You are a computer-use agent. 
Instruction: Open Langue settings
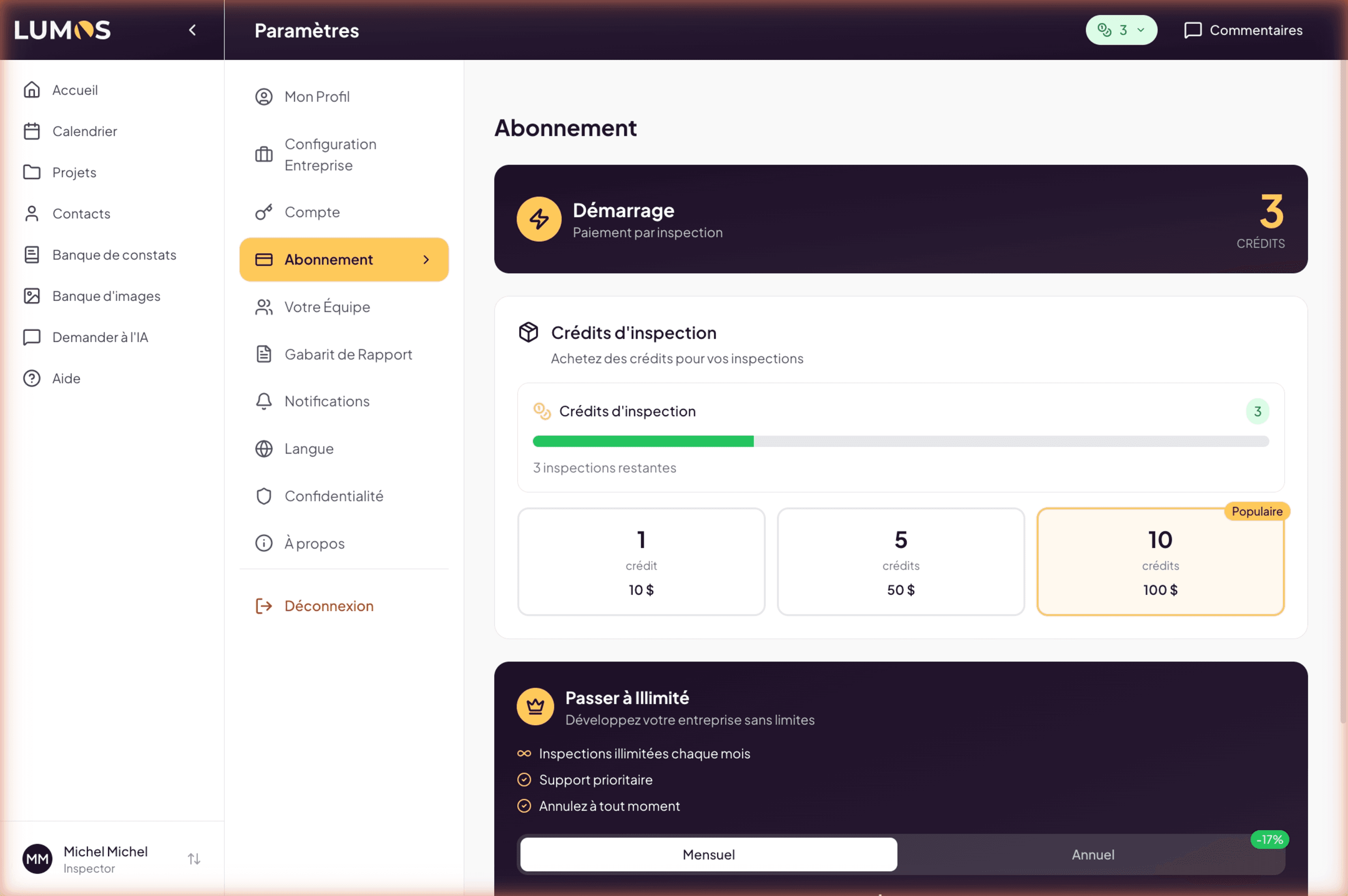[x=344, y=448]
